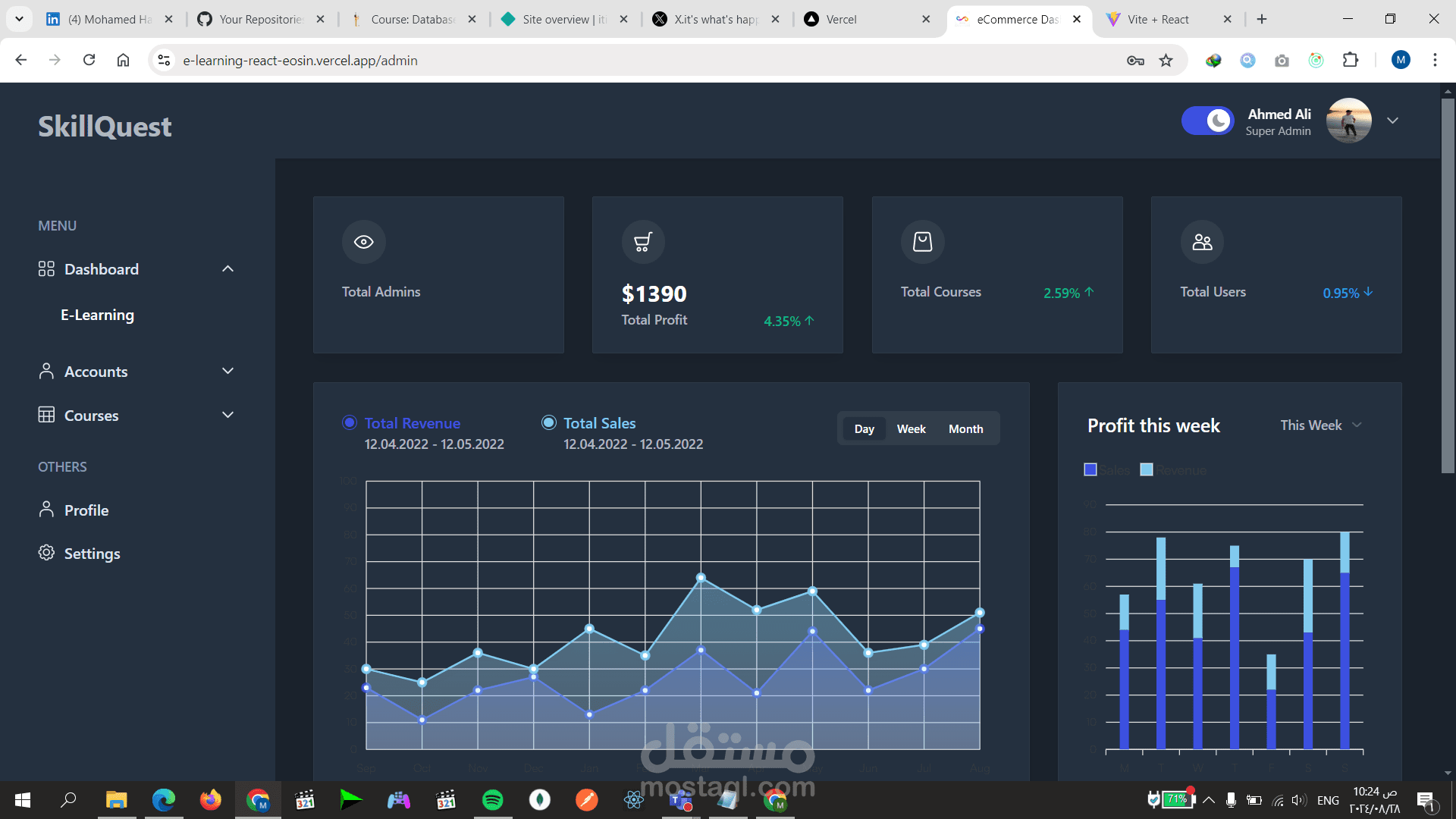Viewport: 1456px width, 819px height.
Task: Click the eye icon on Total Admins card
Action: [x=364, y=242]
